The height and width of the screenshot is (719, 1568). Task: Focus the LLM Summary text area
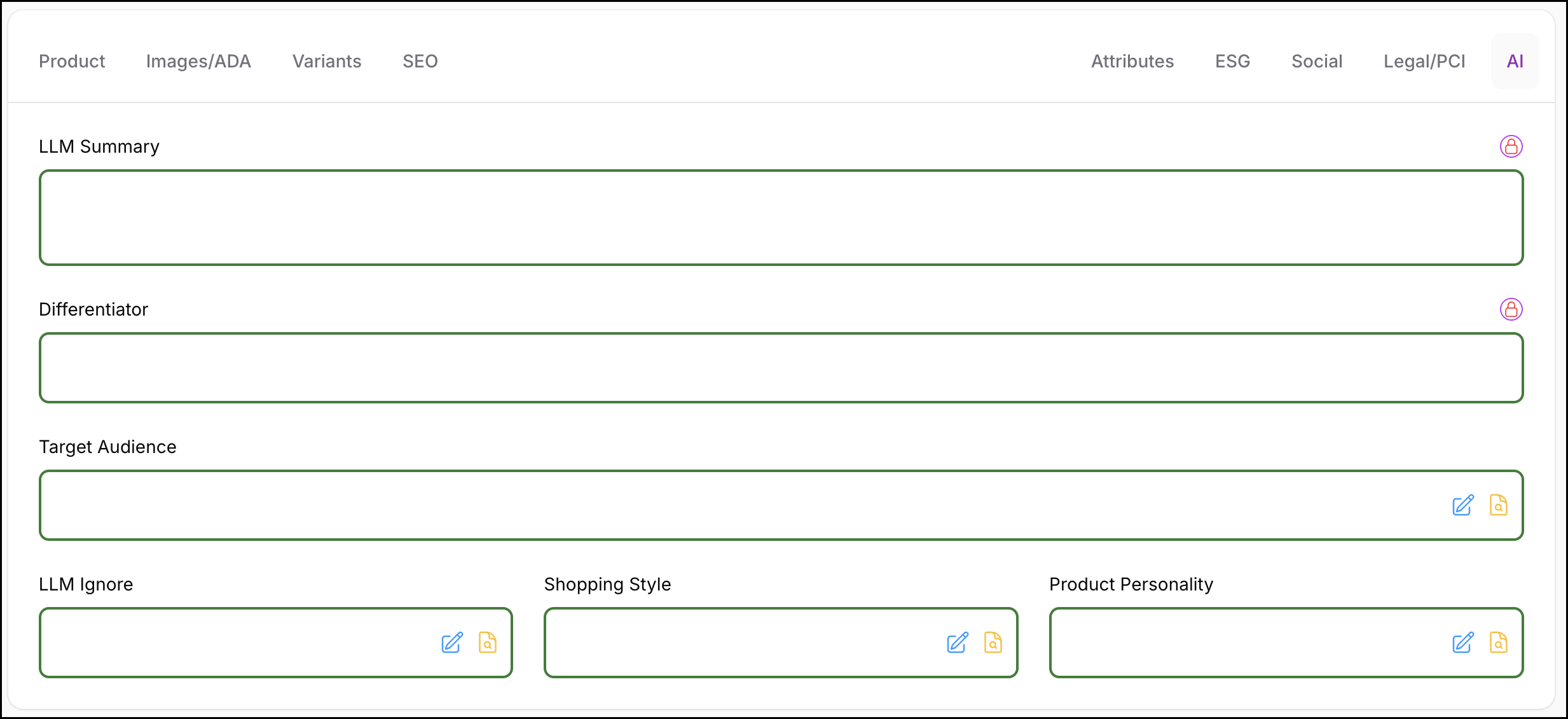click(781, 218)
